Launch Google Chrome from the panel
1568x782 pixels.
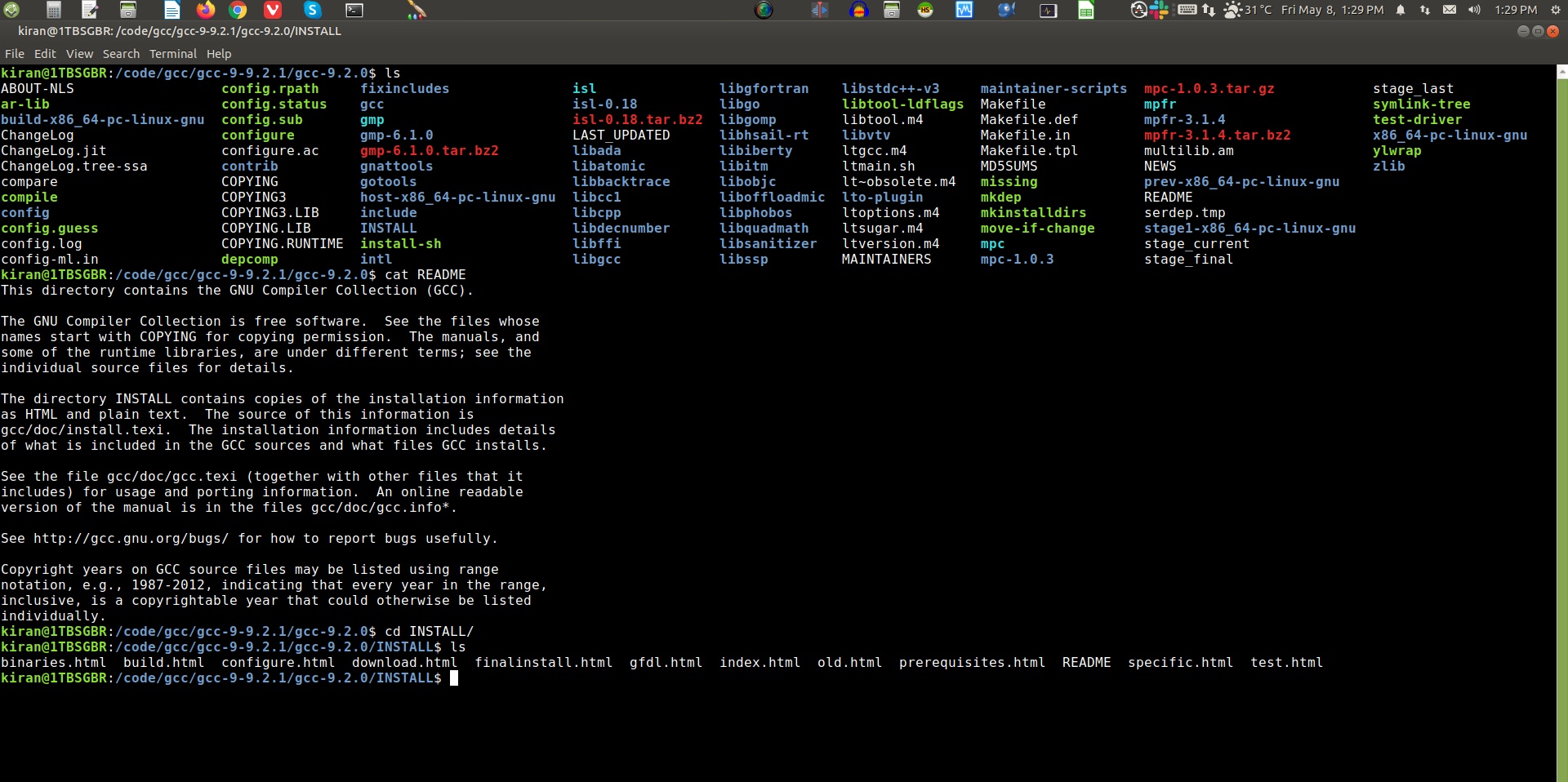238,10
